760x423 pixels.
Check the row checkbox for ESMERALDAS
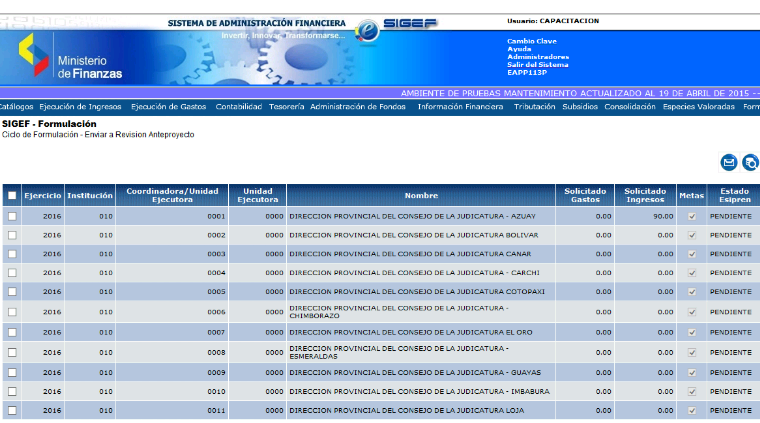pos(12,352)
